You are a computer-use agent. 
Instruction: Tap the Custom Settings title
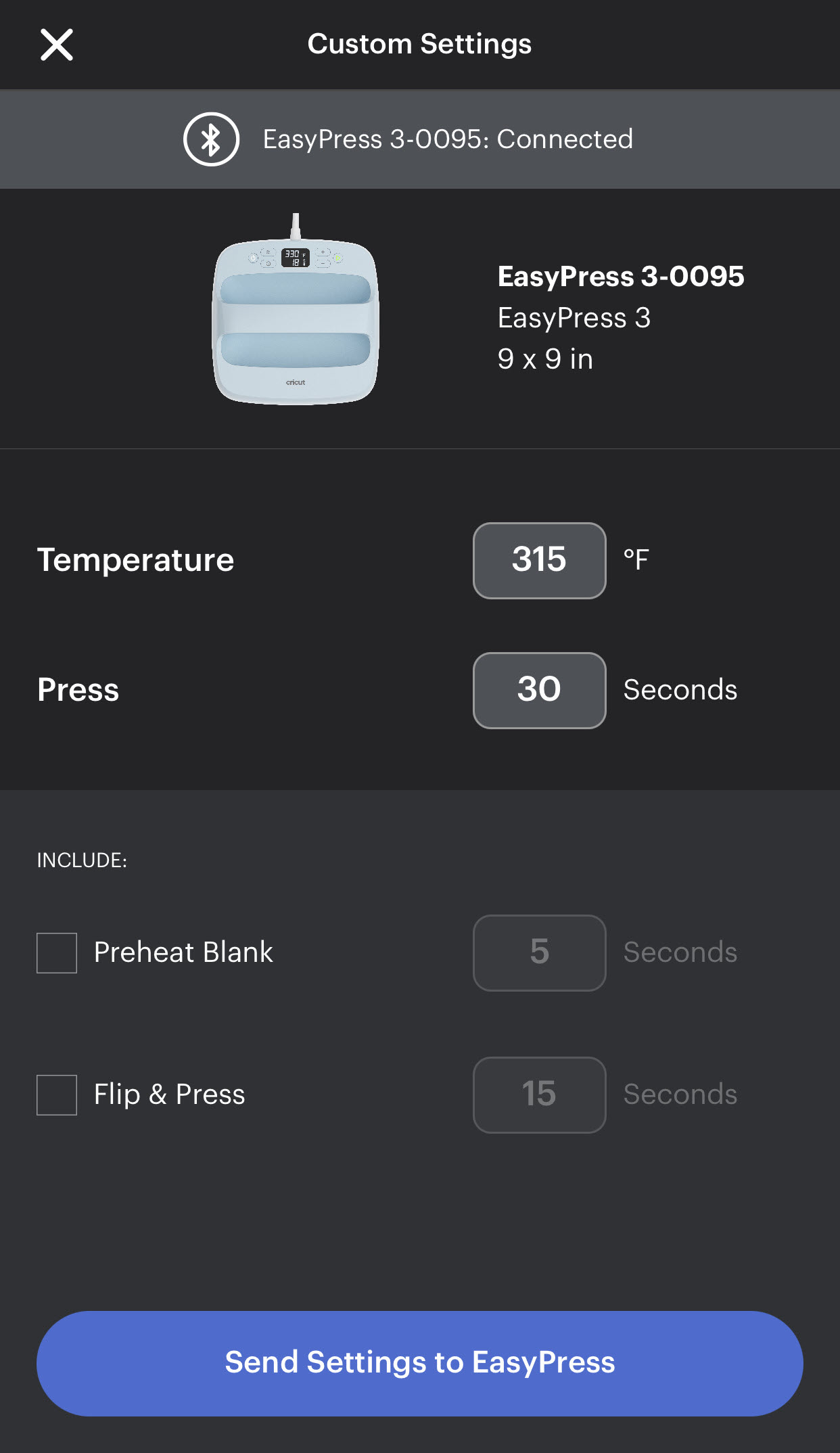pyautogui.click(x=419, y=45)
